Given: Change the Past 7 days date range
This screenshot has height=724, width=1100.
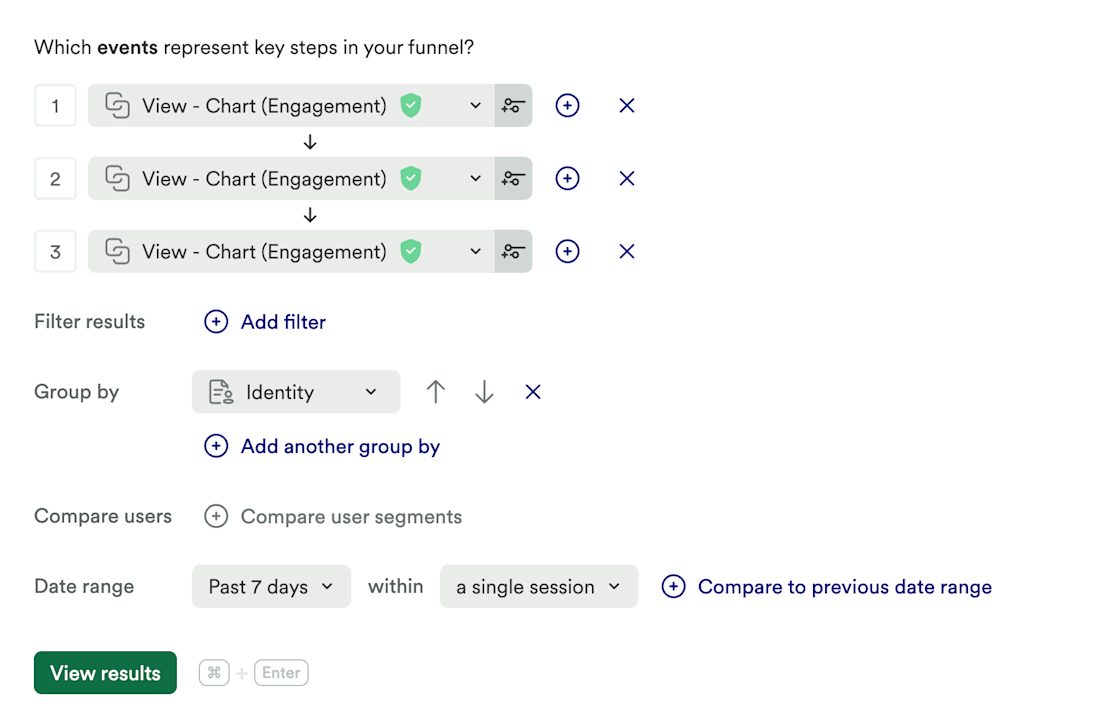Looking at the screenshot, I should [271, 587].
